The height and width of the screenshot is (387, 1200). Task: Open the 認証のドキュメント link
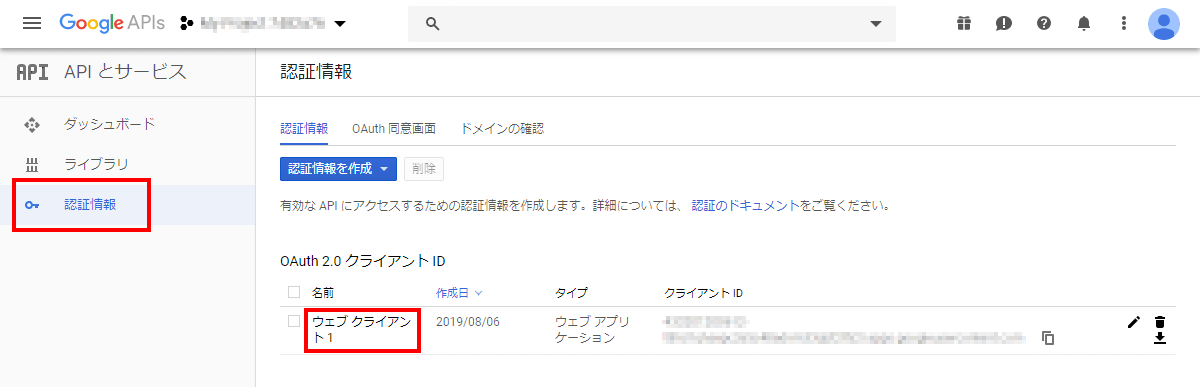coord(746,206)
